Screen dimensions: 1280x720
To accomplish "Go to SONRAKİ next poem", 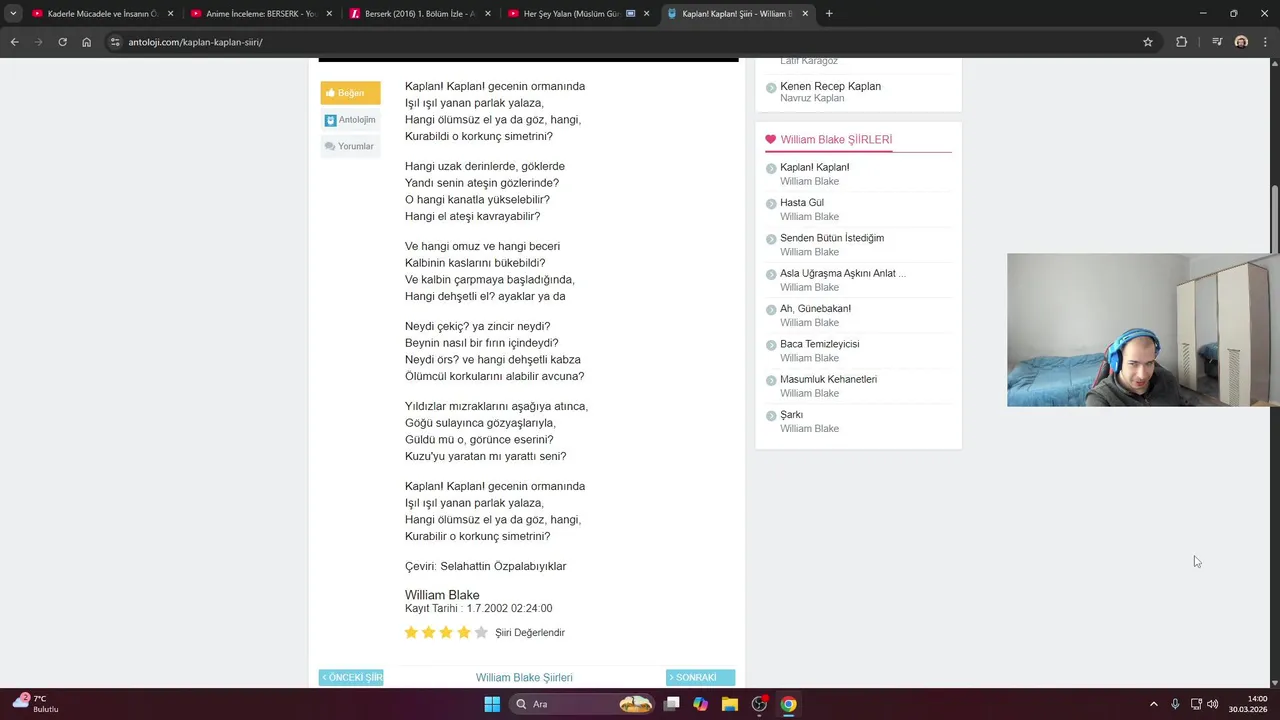I will coord(700,678).
